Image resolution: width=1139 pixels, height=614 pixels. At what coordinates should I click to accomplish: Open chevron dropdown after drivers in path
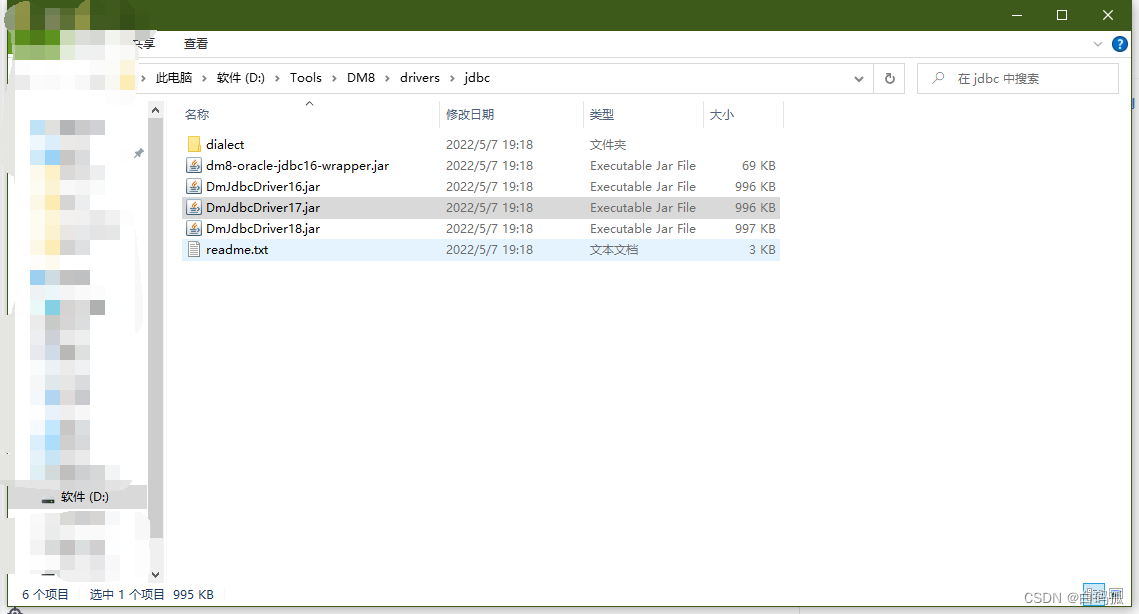[452, 78]
